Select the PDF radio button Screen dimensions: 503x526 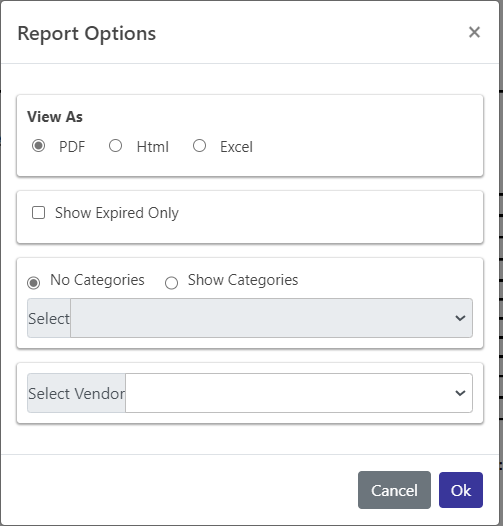pos(39,146)
